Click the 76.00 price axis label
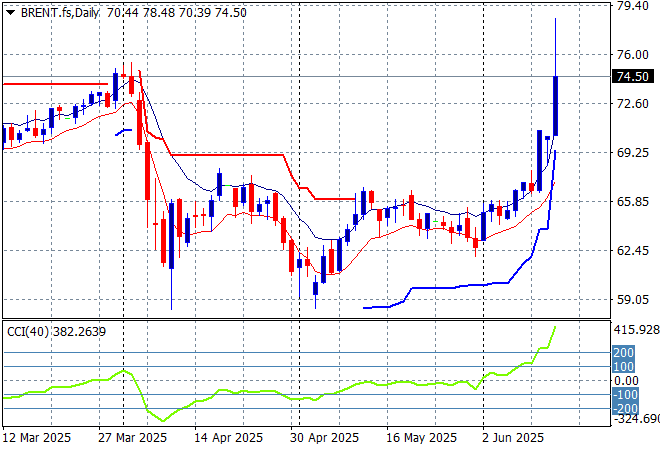 coord(633,54)
